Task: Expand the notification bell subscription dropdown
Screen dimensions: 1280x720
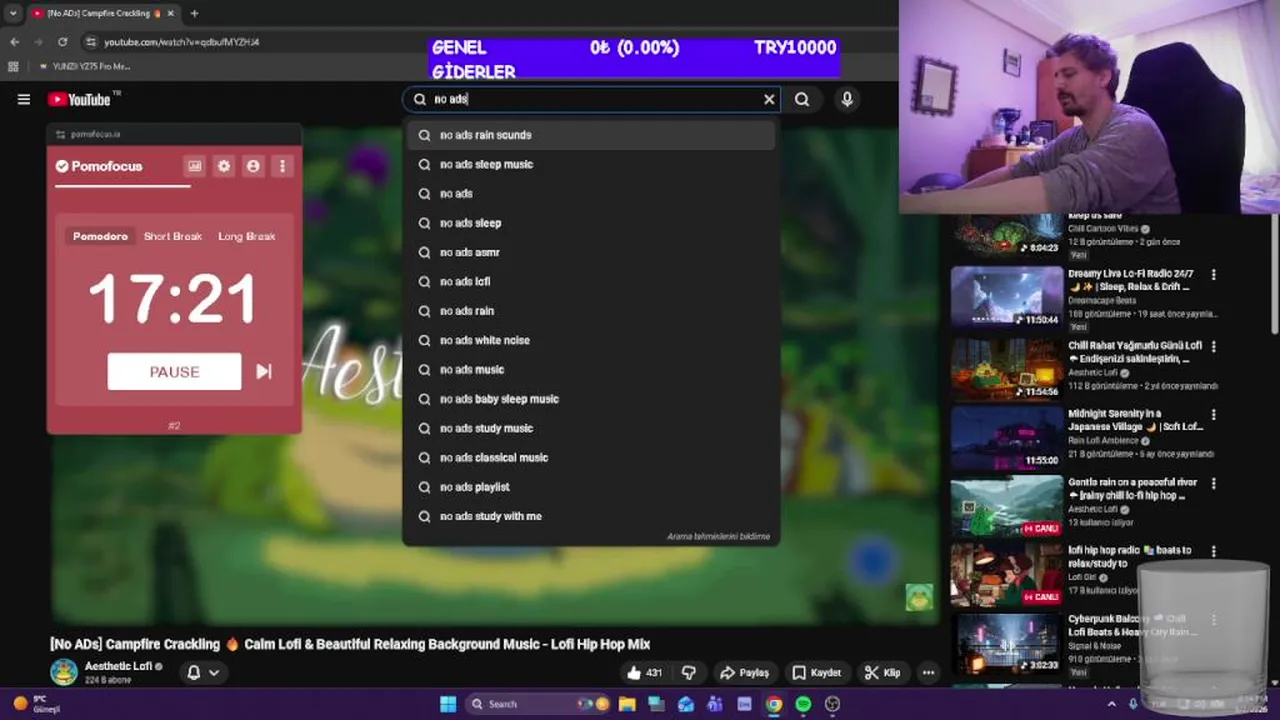Action: (203, 672)
